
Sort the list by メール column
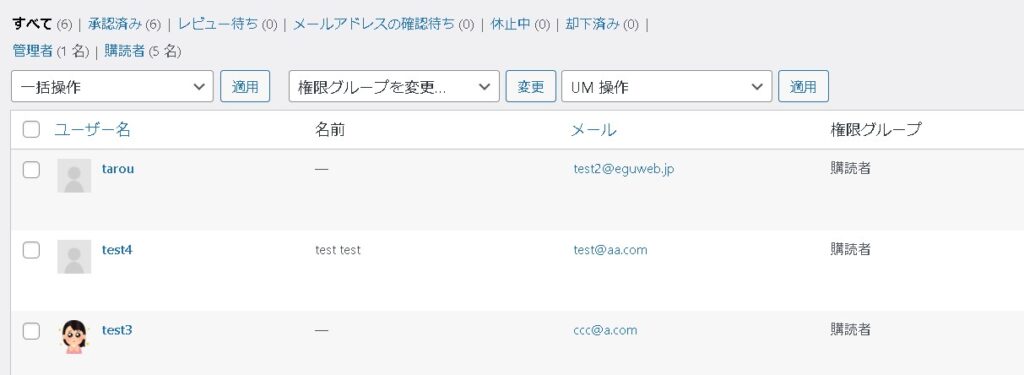594,129
